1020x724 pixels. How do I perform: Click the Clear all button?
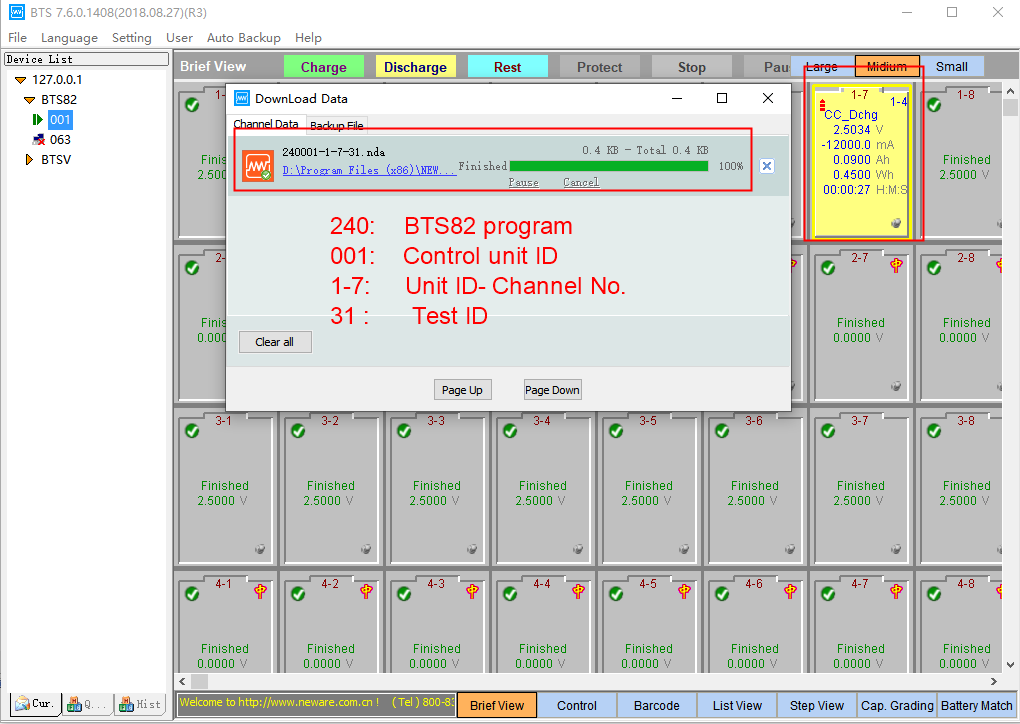(275, 342)
